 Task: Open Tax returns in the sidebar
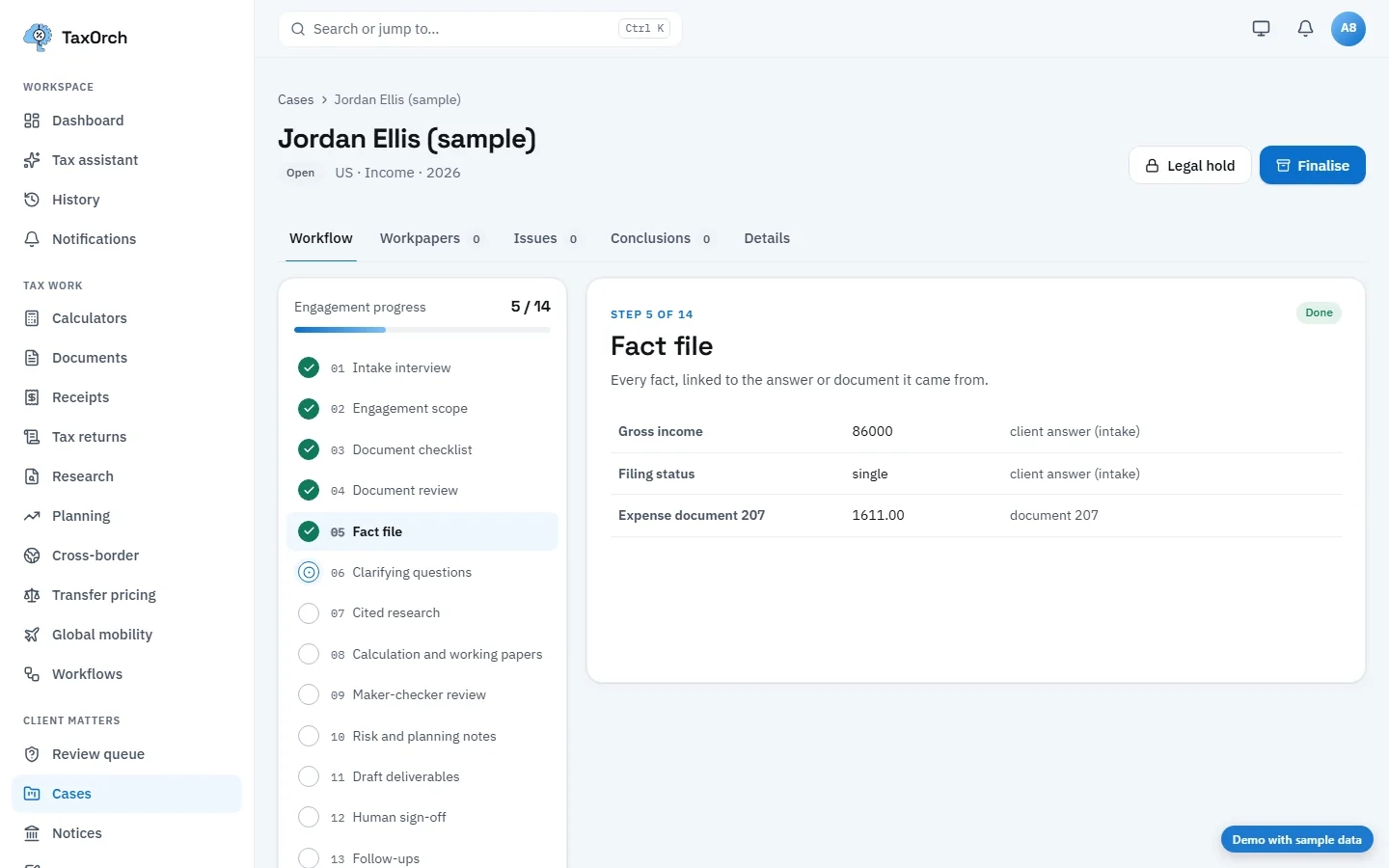coord(126,437)
